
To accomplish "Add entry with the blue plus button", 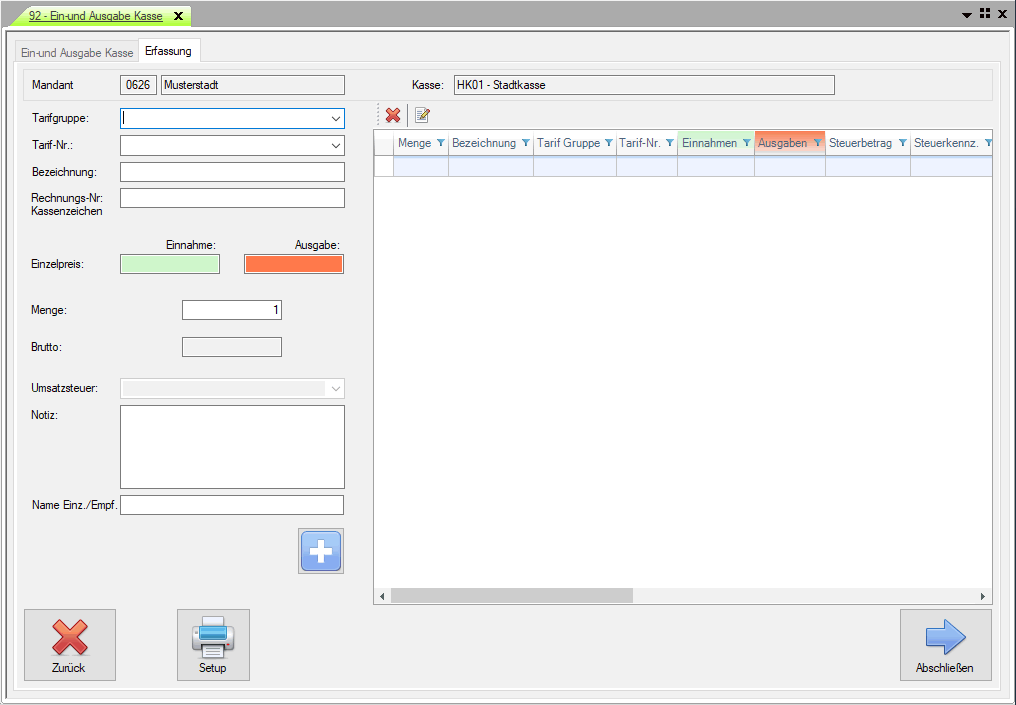I will (x=321, y=551).
